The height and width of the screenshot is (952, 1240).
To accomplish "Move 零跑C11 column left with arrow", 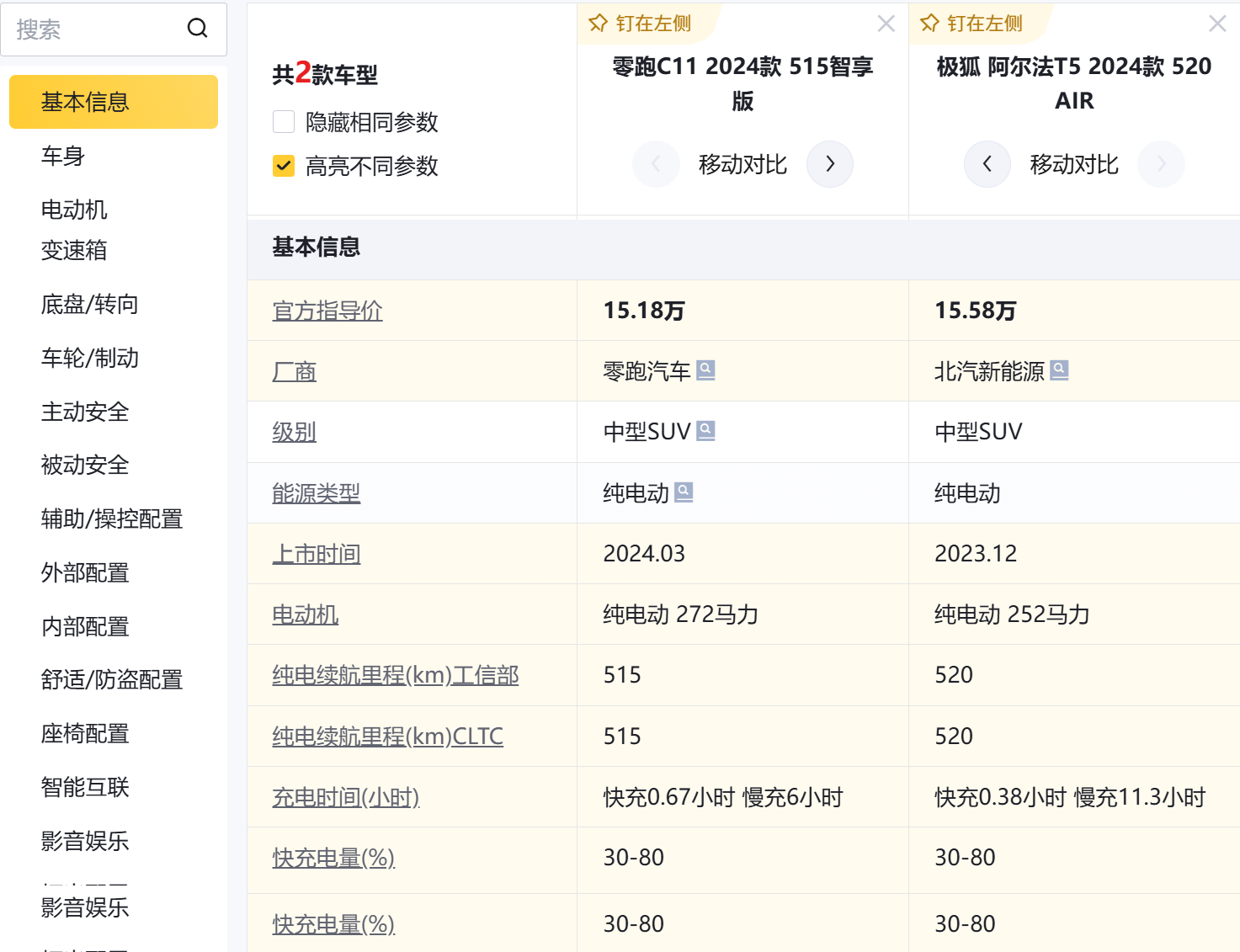I will click(x=656, y=164).
